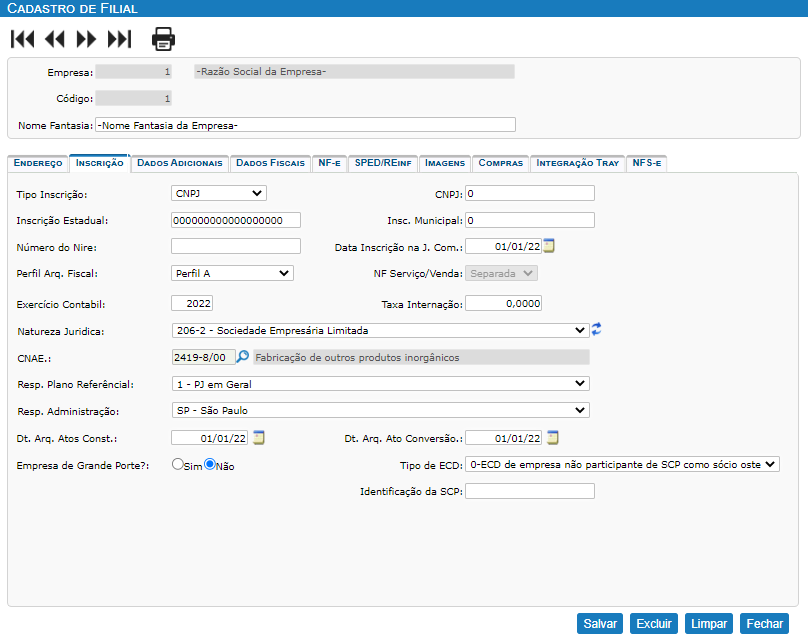Click the Dt. Arq. Ato Conversão date field
The image size is (808, 642).
(503, 438)
